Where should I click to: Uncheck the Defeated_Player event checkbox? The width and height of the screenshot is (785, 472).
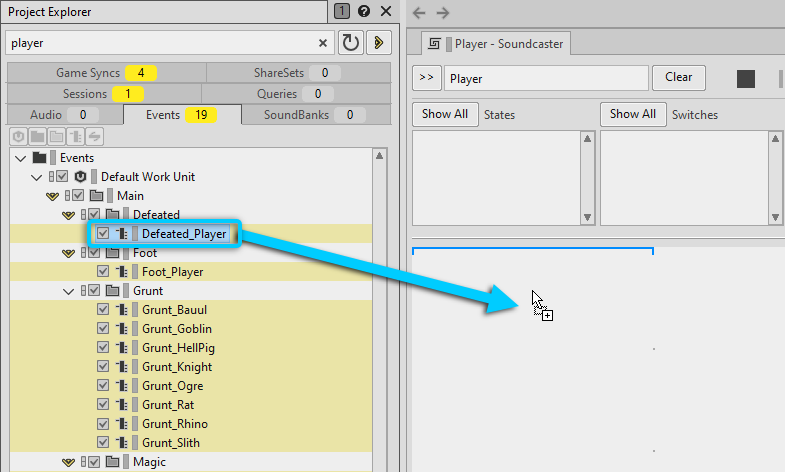point(103,234)
